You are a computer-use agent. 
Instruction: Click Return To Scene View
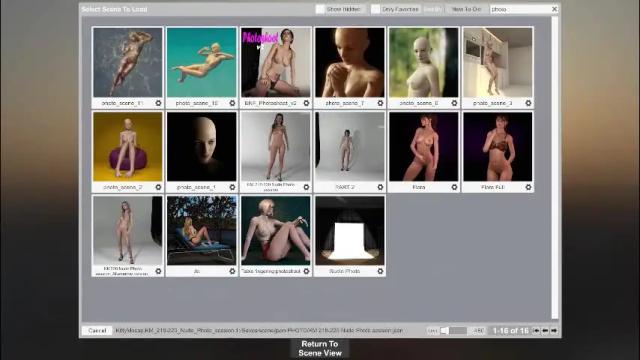(x=320, y=349)
